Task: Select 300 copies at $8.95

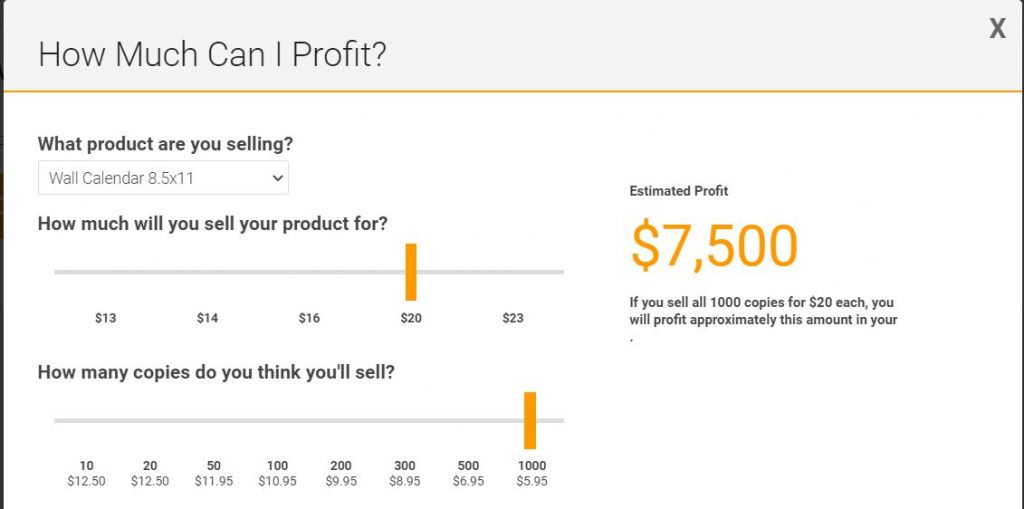Action: (x=405, y=474)
